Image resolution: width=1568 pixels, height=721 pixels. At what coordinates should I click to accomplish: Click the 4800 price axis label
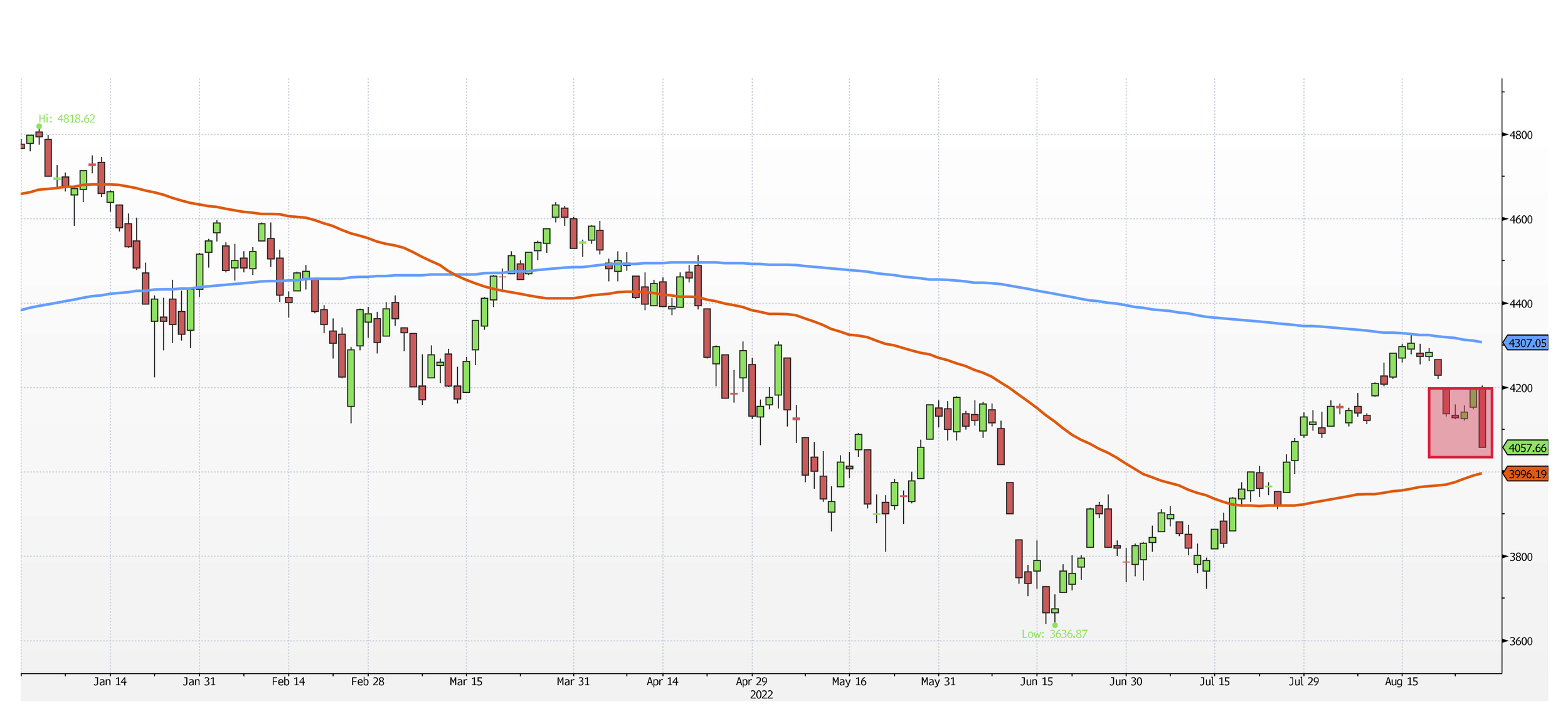[1521, 135]
